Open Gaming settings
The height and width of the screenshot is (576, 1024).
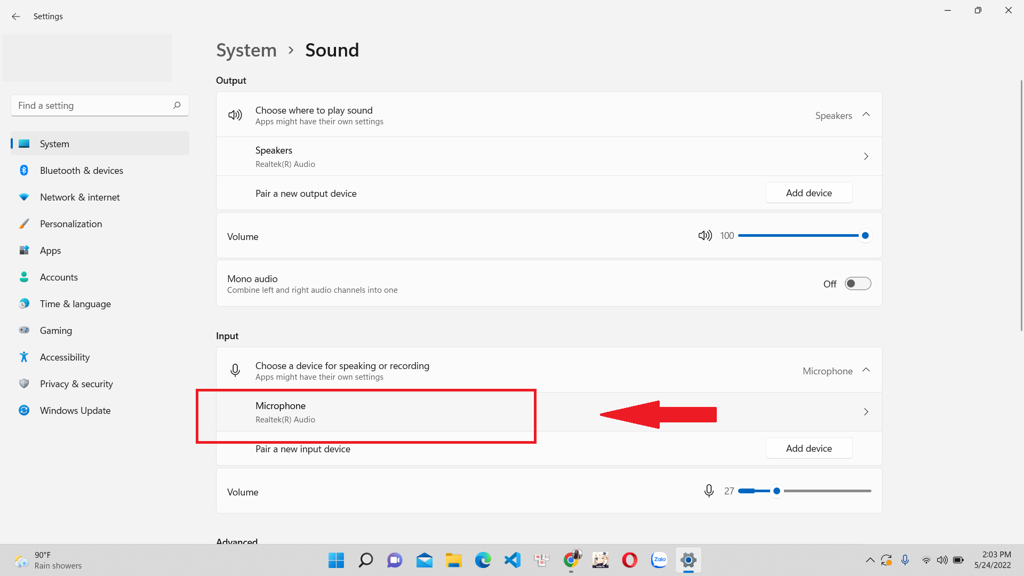(x=100, y=330)
